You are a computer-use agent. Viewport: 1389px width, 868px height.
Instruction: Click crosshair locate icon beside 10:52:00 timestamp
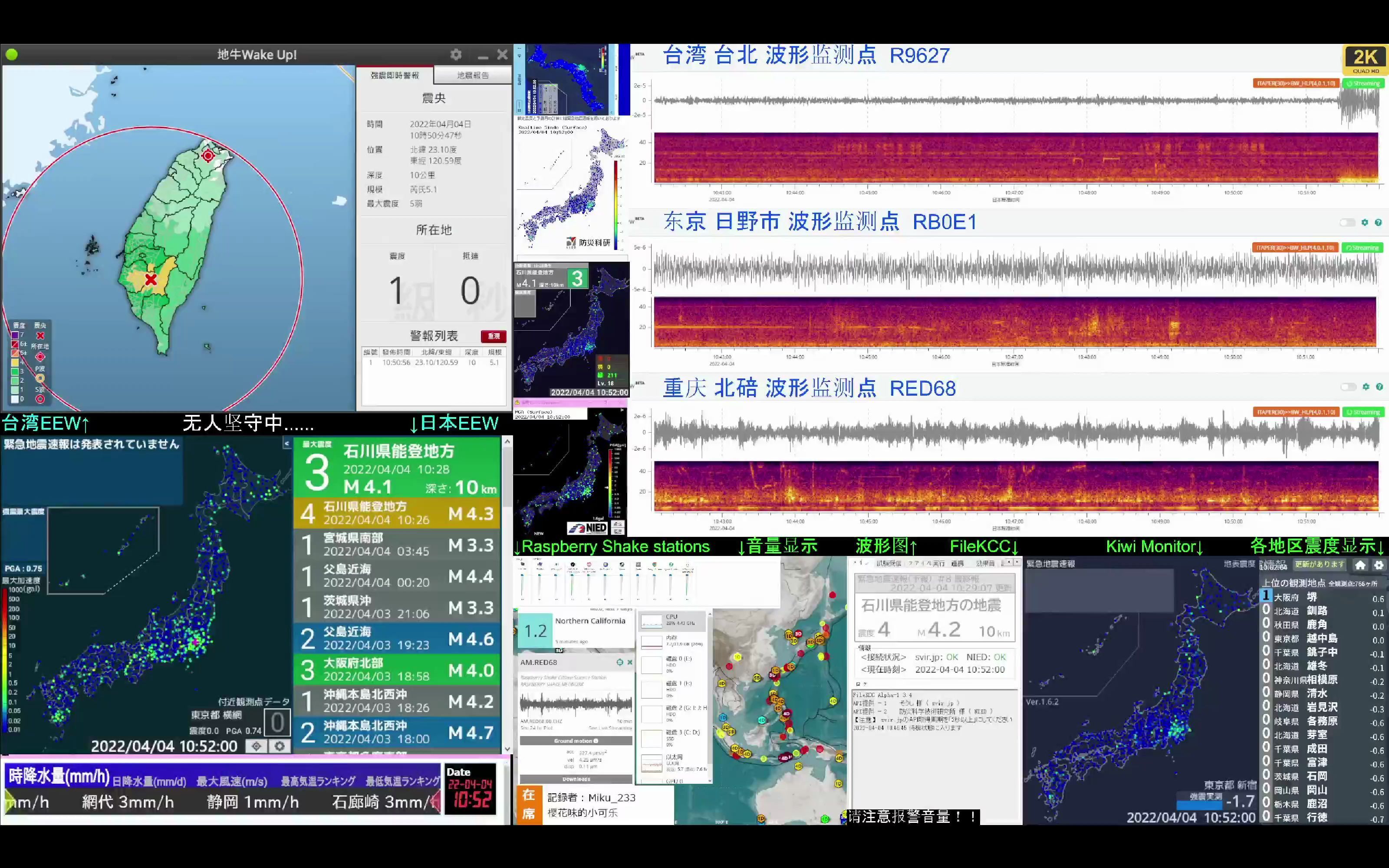click(257, 746)
